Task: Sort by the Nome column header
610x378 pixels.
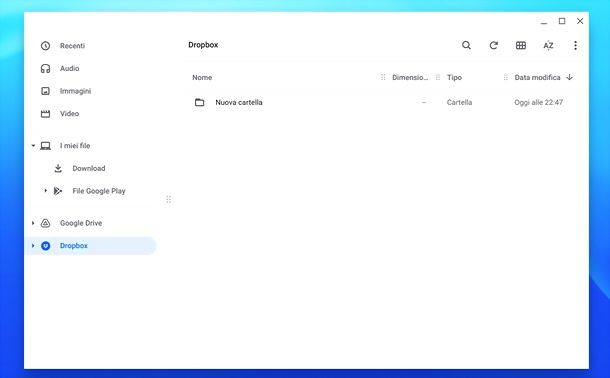Action: [202, 77]
